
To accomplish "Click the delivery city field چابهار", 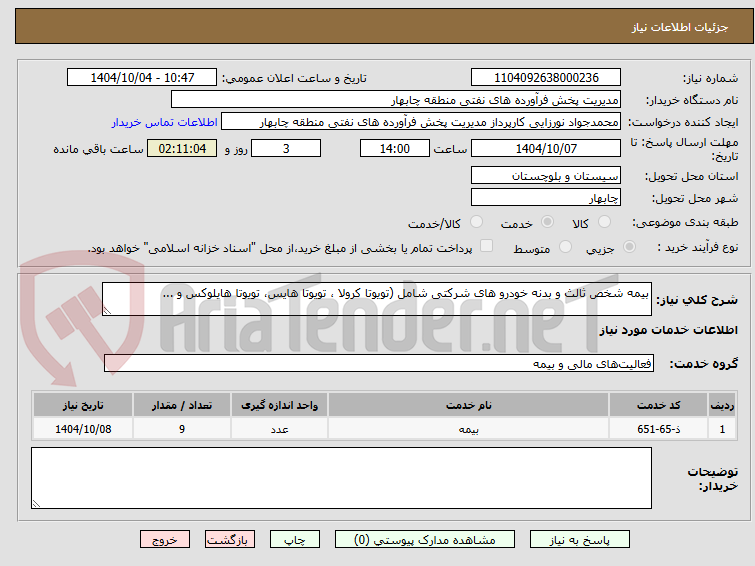I will [546, 197].
